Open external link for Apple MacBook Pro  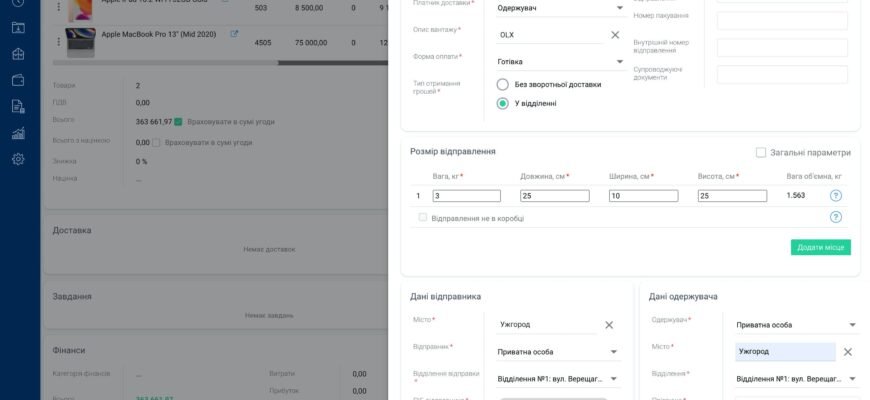pos(234,34)
